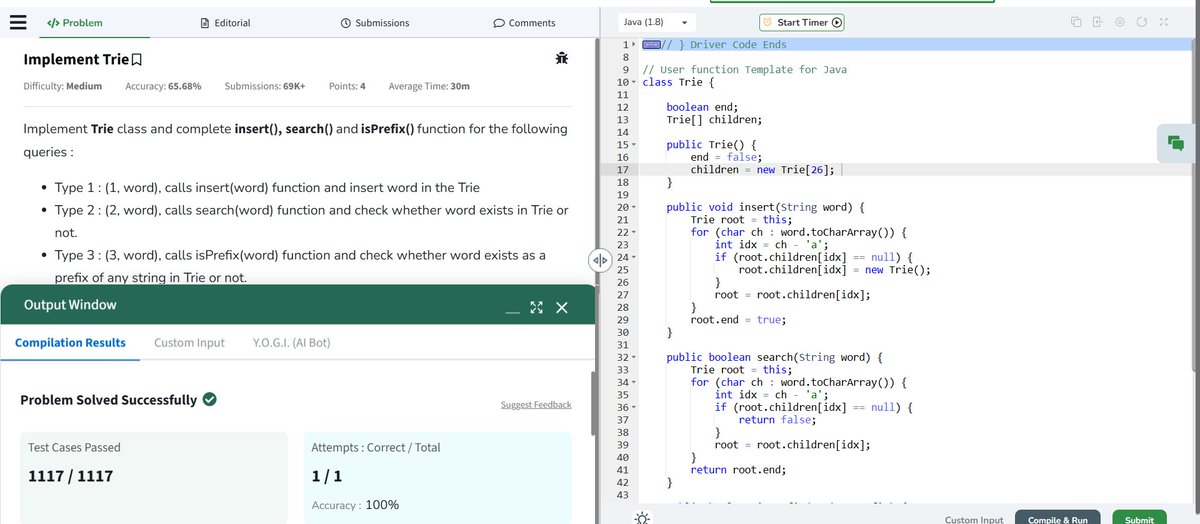Enter fullscreen editor mode
The height and width of the screenshot is (524, 1200).
(x=1164, y=22)
